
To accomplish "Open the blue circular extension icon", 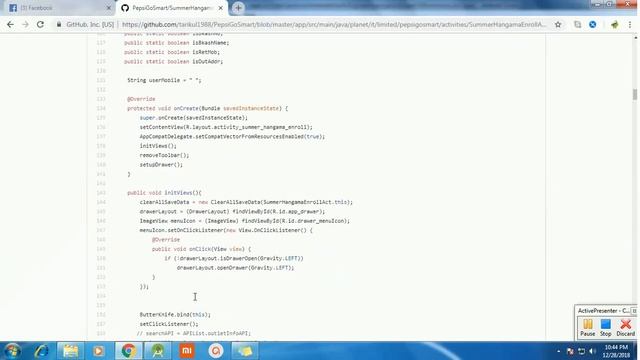I will click(x=593, y=24).
